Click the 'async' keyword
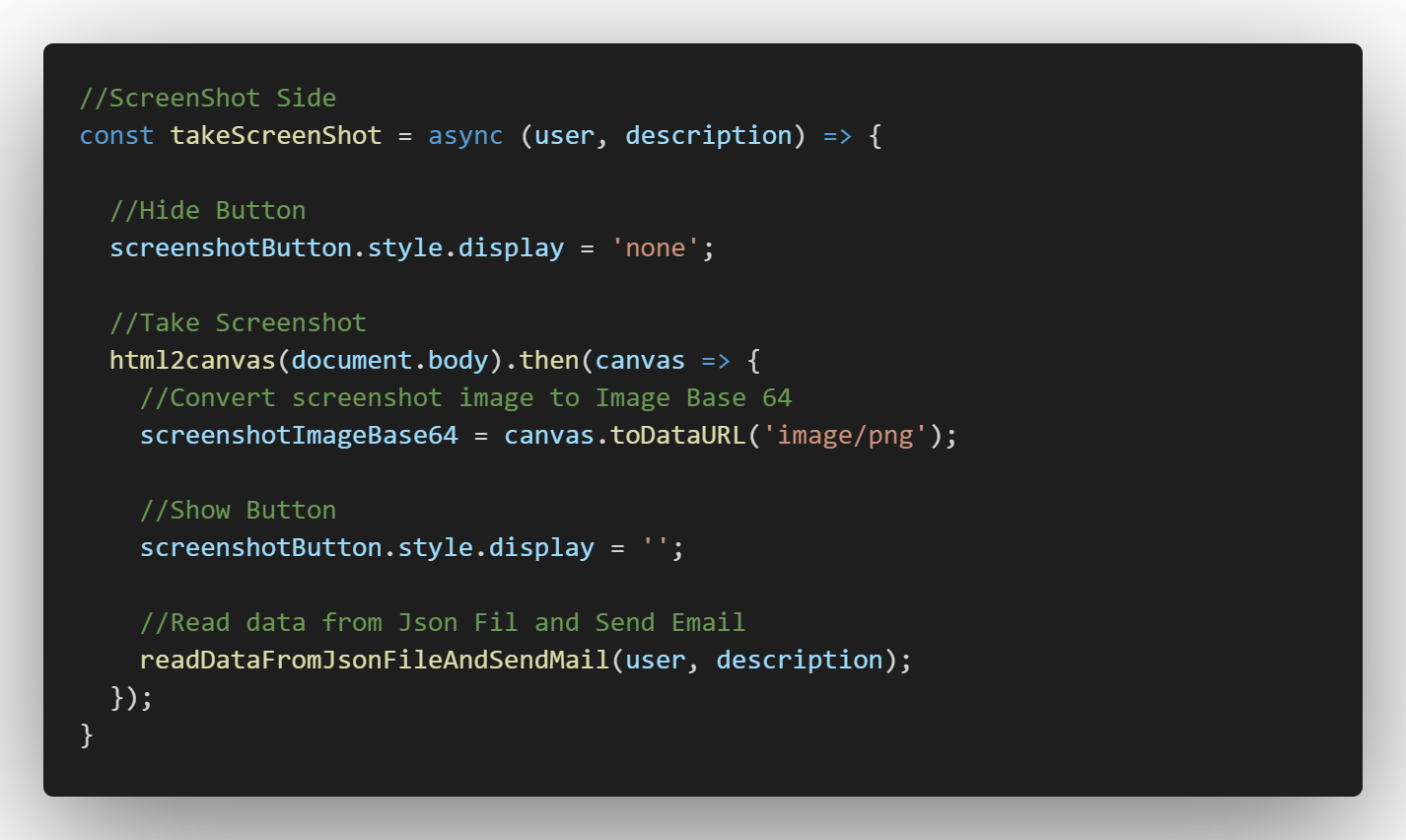1406x840 pixels. pos(465,136)
